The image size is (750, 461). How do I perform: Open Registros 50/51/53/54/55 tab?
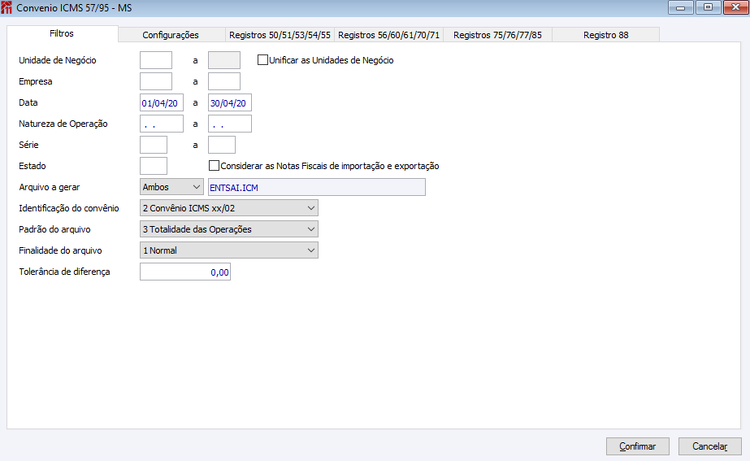[x=280, y=35]
